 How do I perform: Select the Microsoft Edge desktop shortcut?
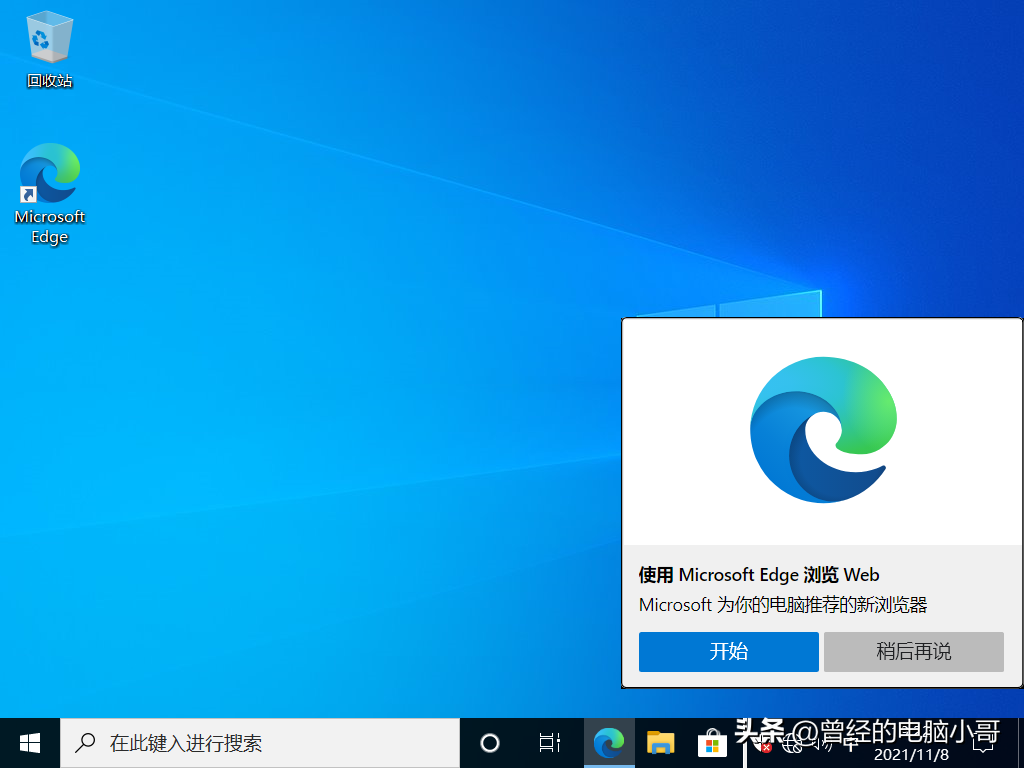pos(50,193)
